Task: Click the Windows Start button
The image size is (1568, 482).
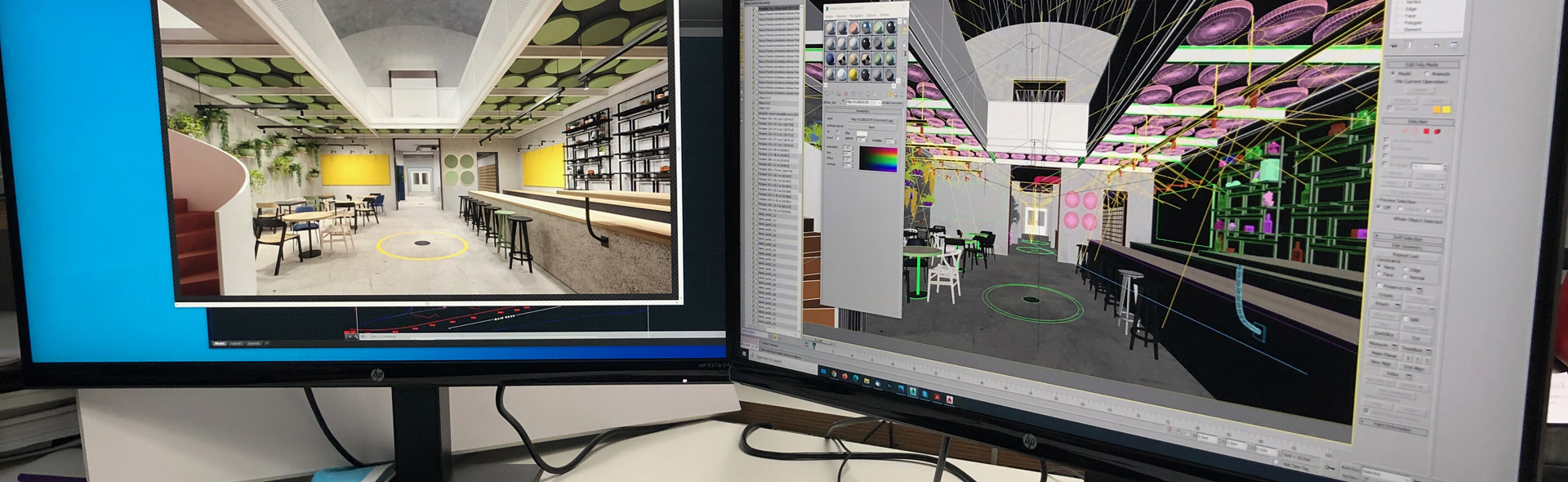Action: pyautogui.click(x=823, y=373)
